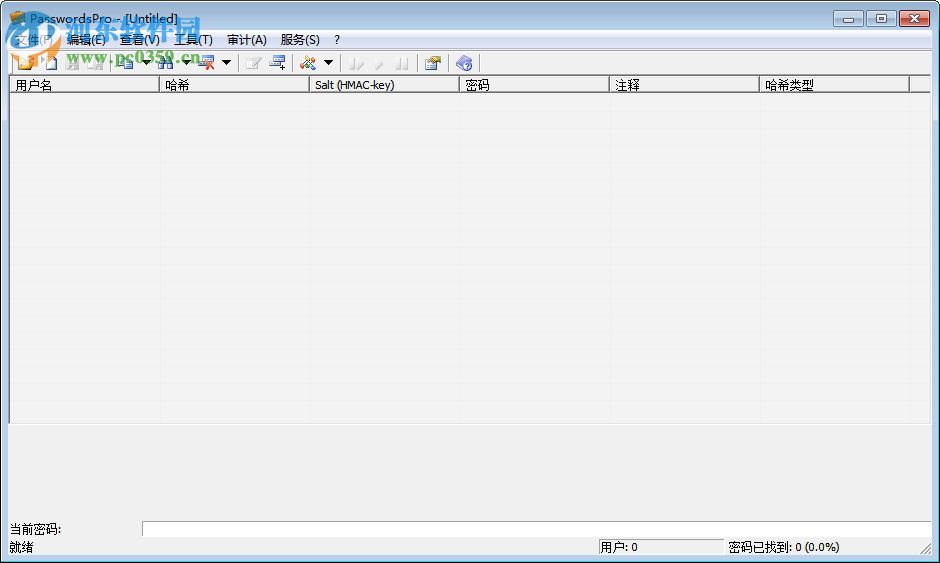Click the attack type tools icon
Image resolution: width=940 pixels, height=563 pixels.
[x=308, y=62]
